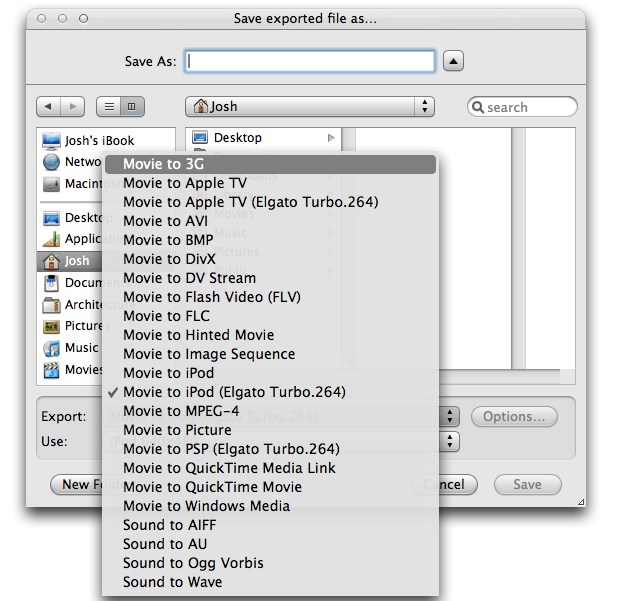Choose Movie to Hinted Movie
625x601 pixels.
[270, 335]
